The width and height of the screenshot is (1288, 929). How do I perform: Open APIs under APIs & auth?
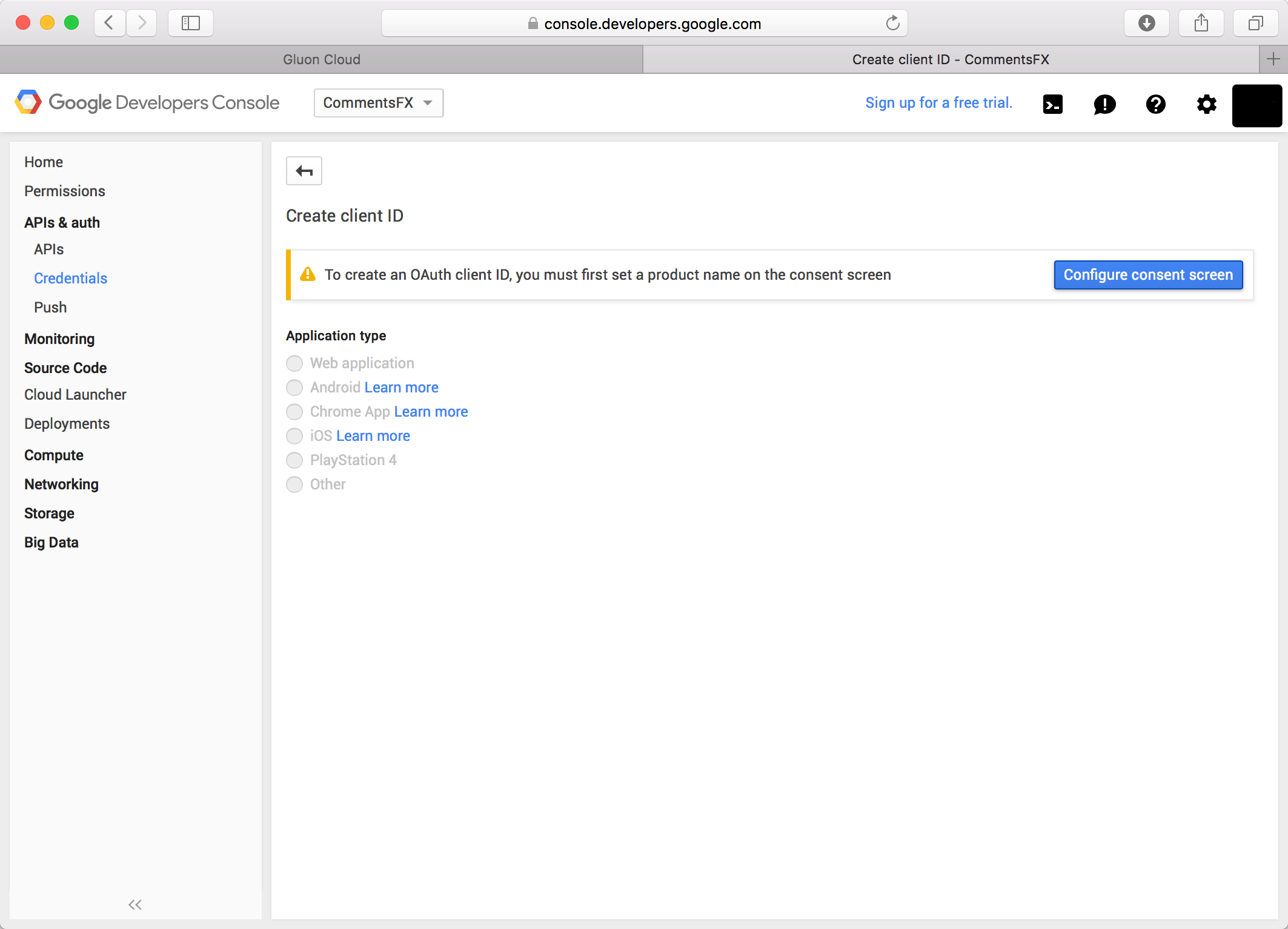pyautogui.click(x=48, y=249)
